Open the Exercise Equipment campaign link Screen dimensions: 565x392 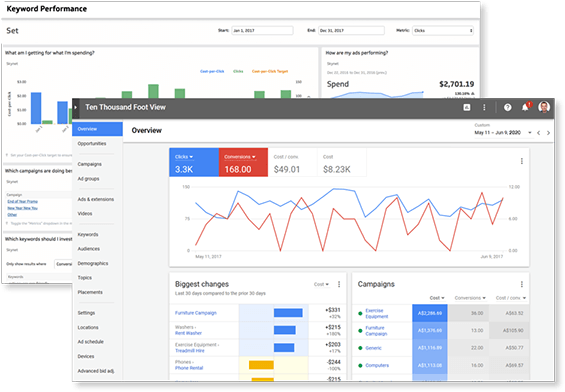[x=377, y=313]
